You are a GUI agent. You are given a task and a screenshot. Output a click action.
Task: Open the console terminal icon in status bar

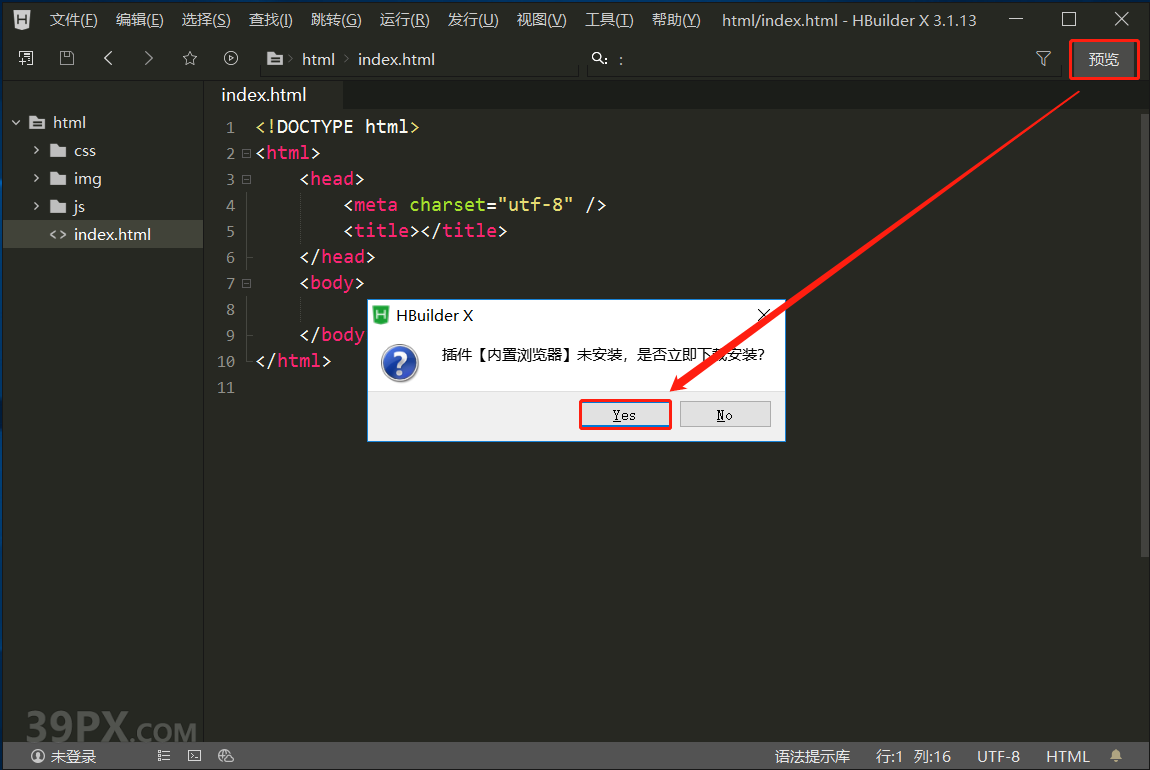194,755
